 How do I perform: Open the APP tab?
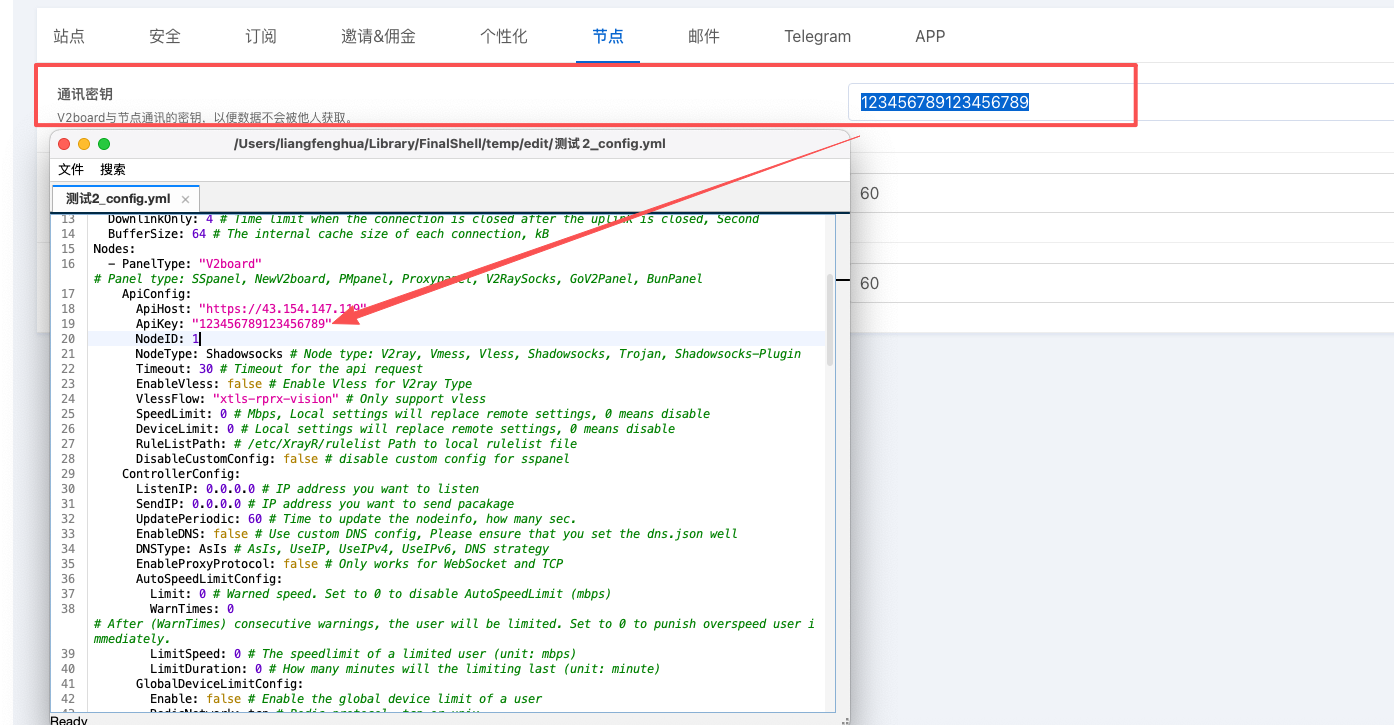[930, 36]
